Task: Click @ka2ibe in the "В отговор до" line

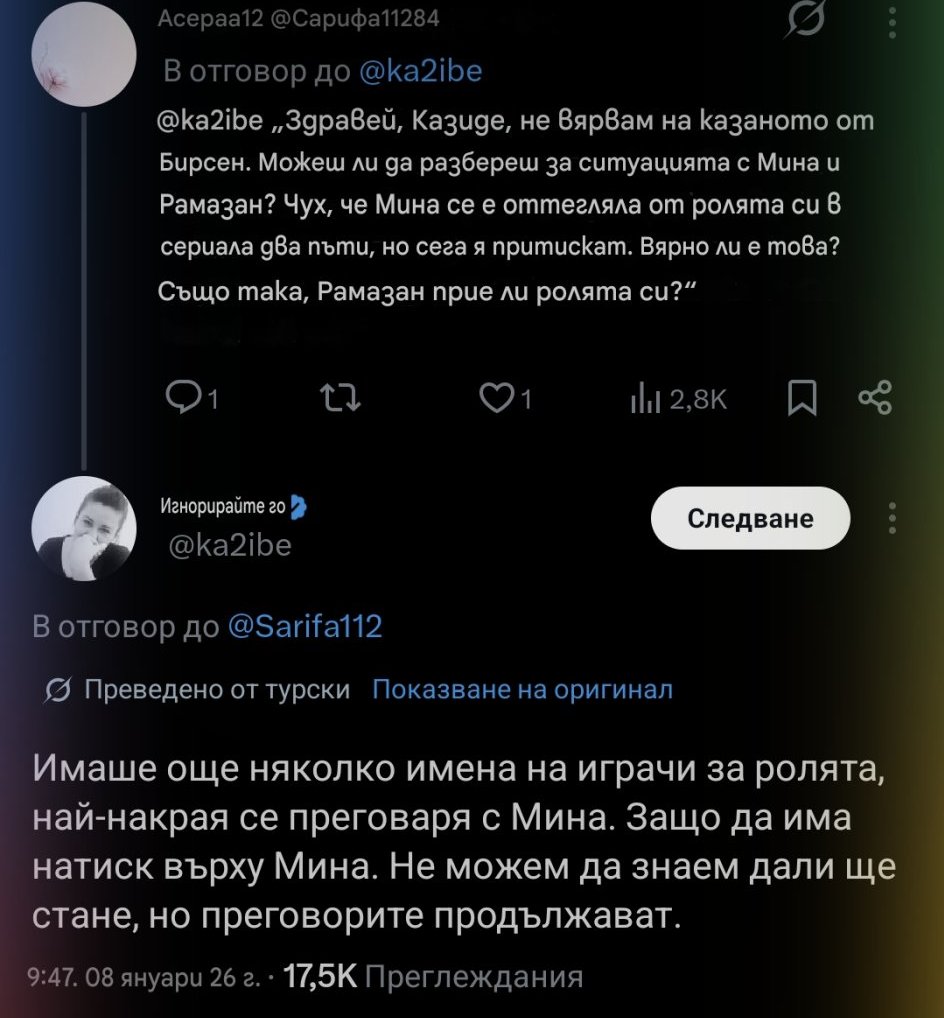Action: click(421, 71)
